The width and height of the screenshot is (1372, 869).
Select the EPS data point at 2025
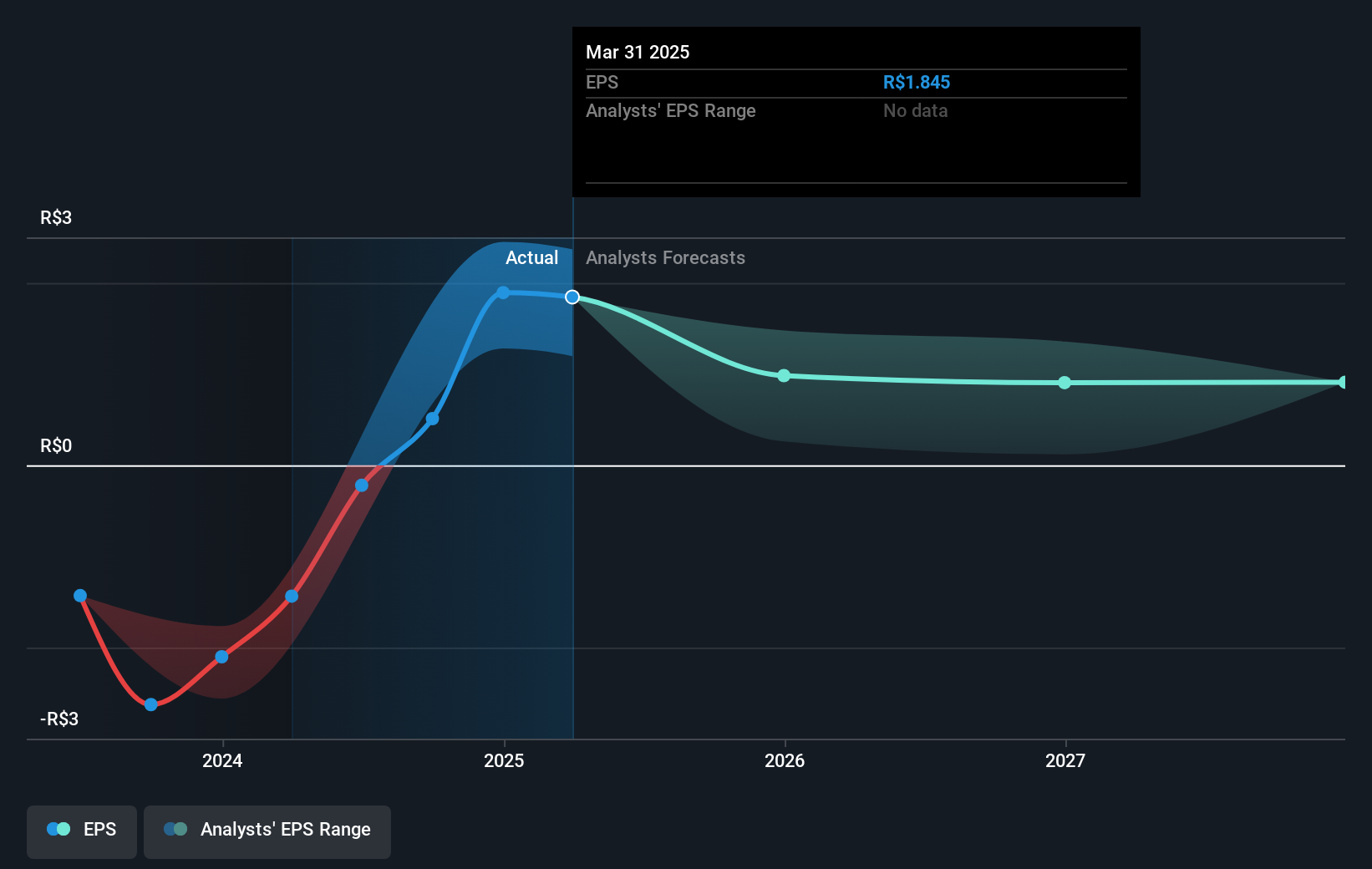click(503, 292)
